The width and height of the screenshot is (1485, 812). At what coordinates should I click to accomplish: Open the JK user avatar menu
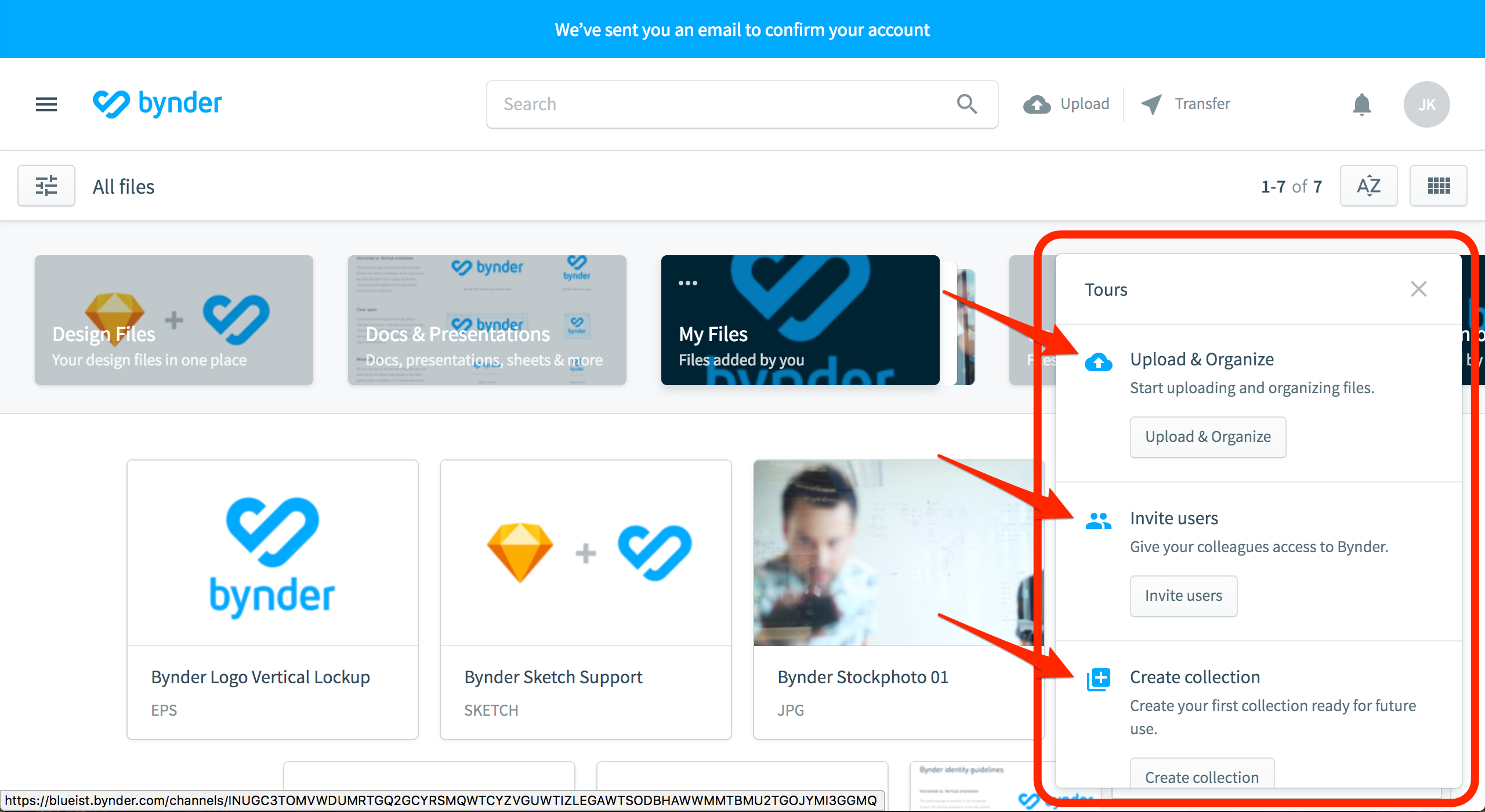tap(1426, 104)
